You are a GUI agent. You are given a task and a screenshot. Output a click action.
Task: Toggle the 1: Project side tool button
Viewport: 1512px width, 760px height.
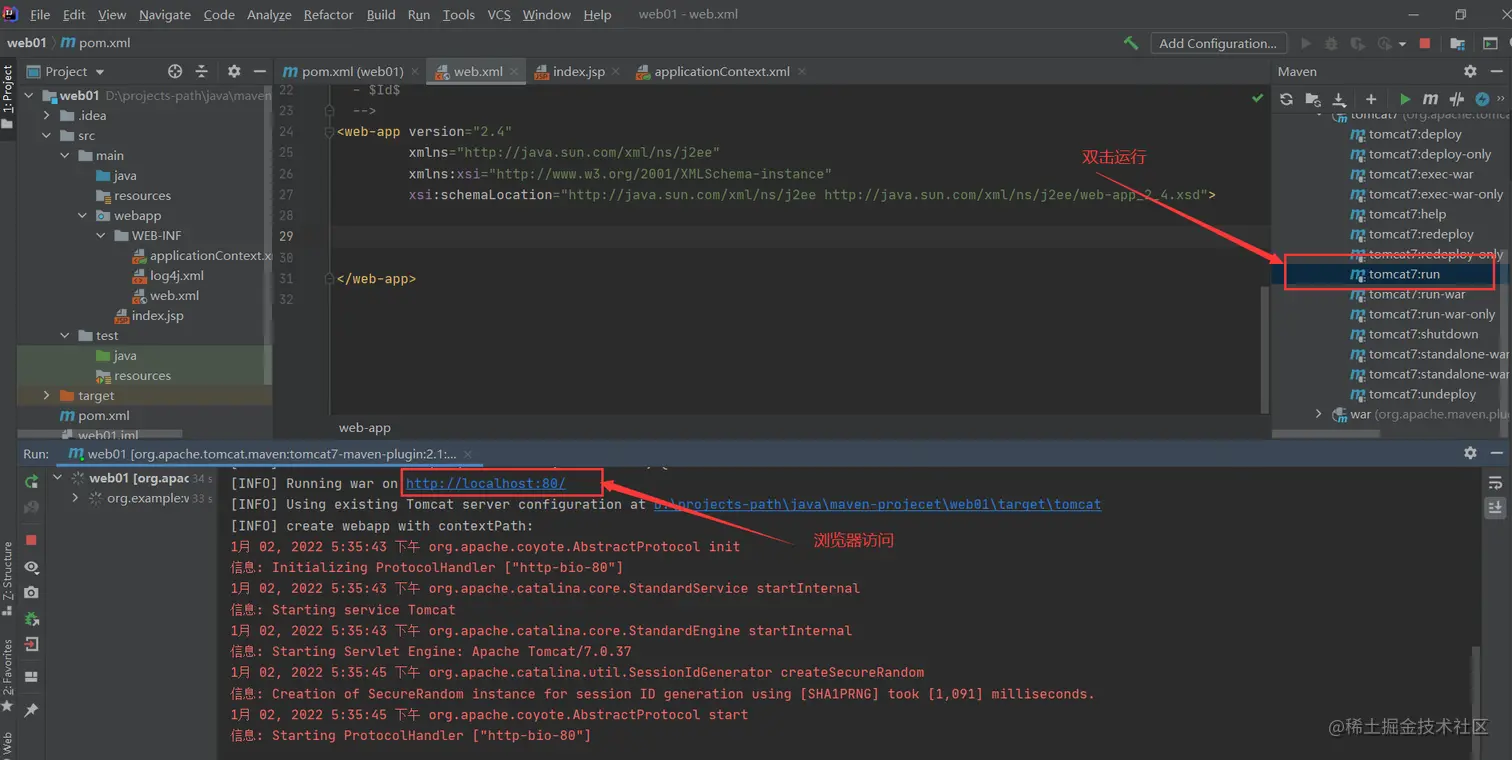pos(7,97)
